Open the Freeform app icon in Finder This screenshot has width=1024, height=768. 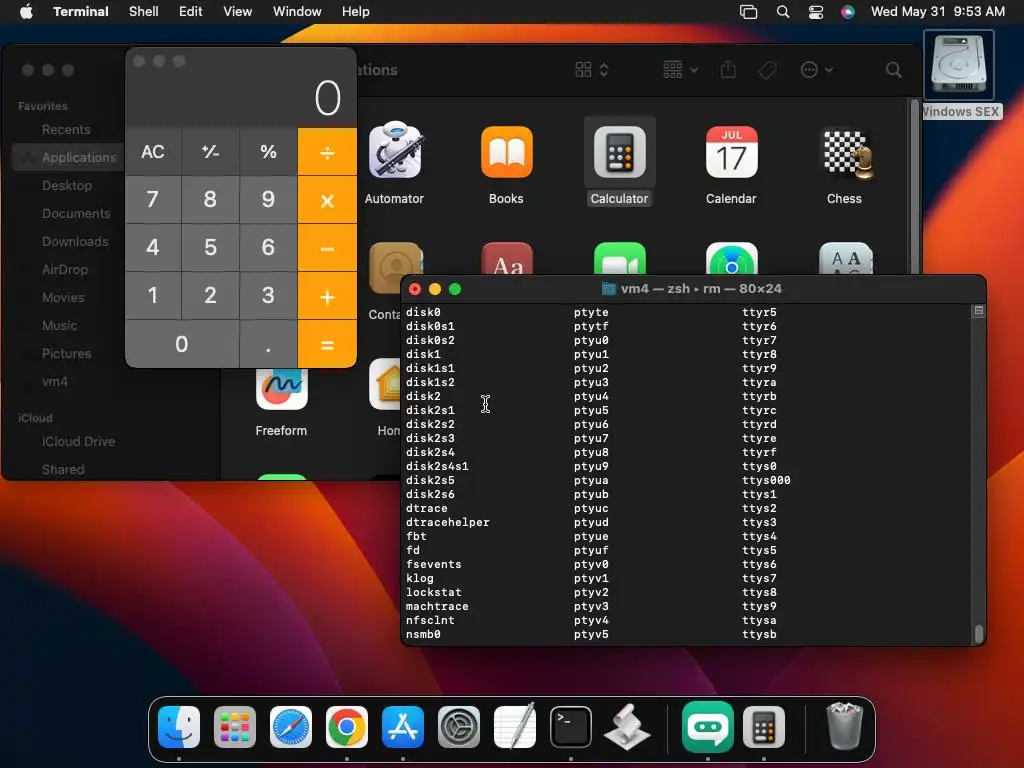pos(281,387)
